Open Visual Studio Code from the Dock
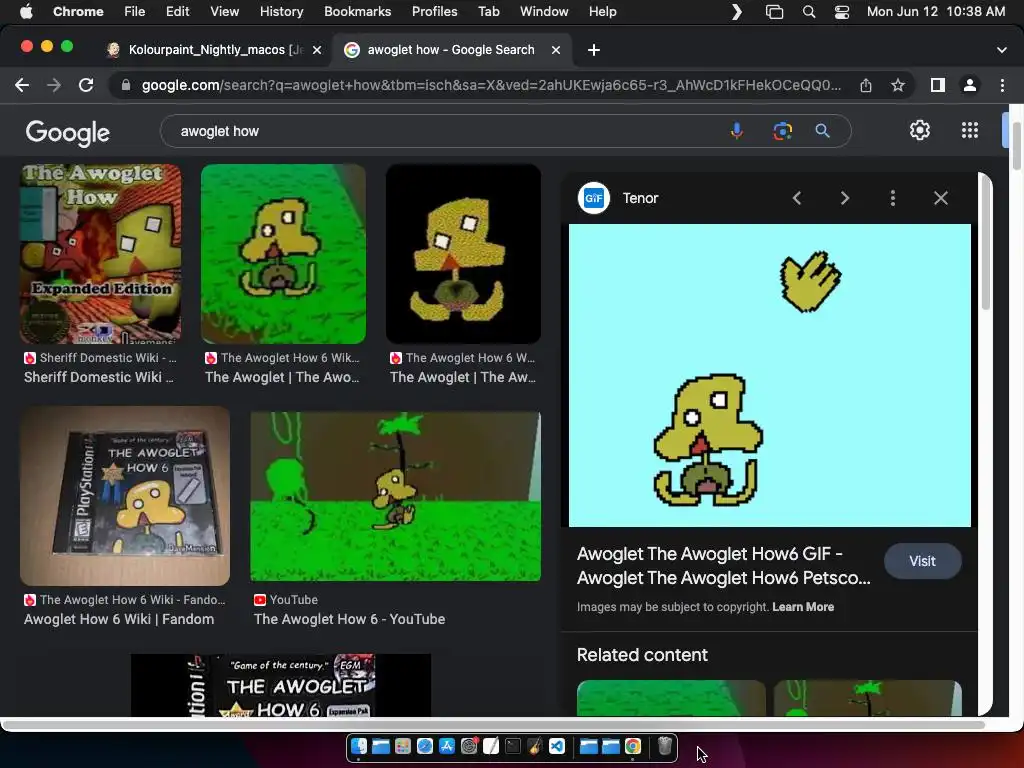The width and height of the screenshot is (1024, 768). tap(557, 746)
